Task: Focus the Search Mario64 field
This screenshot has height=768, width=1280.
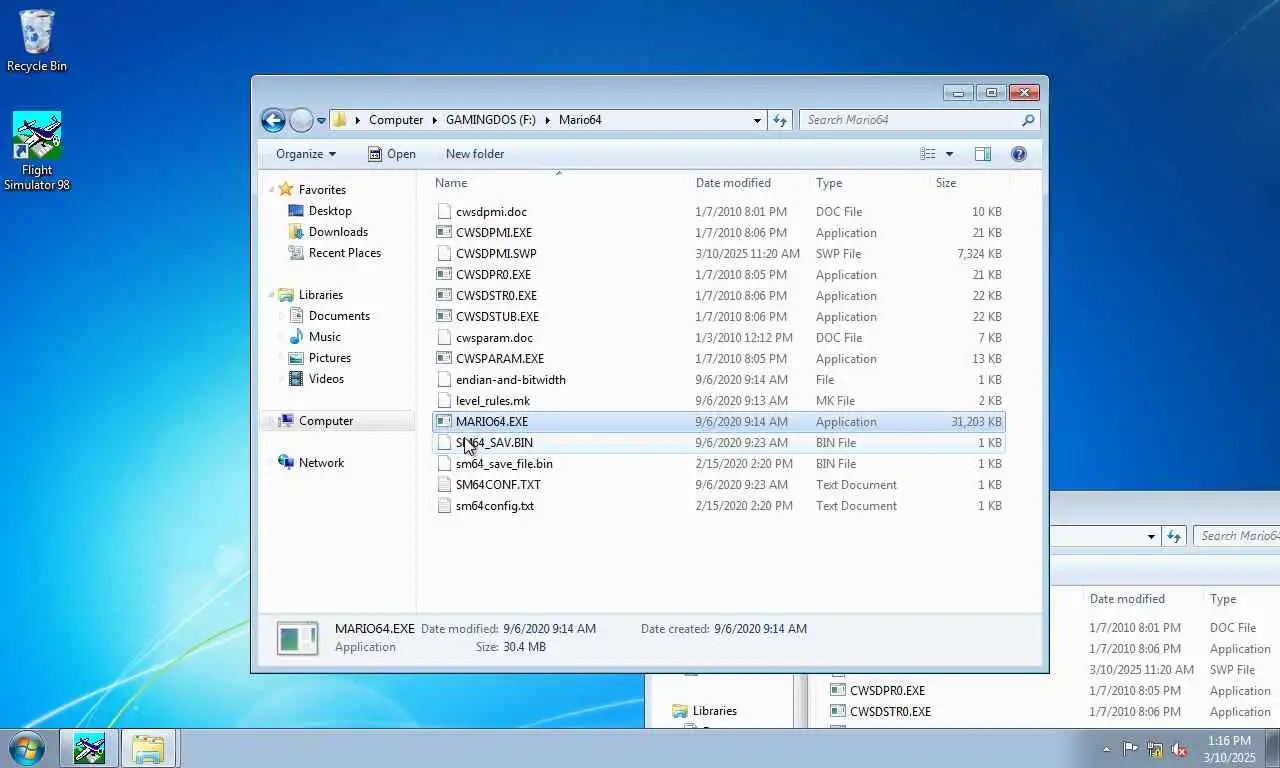Action: [919, 120]
